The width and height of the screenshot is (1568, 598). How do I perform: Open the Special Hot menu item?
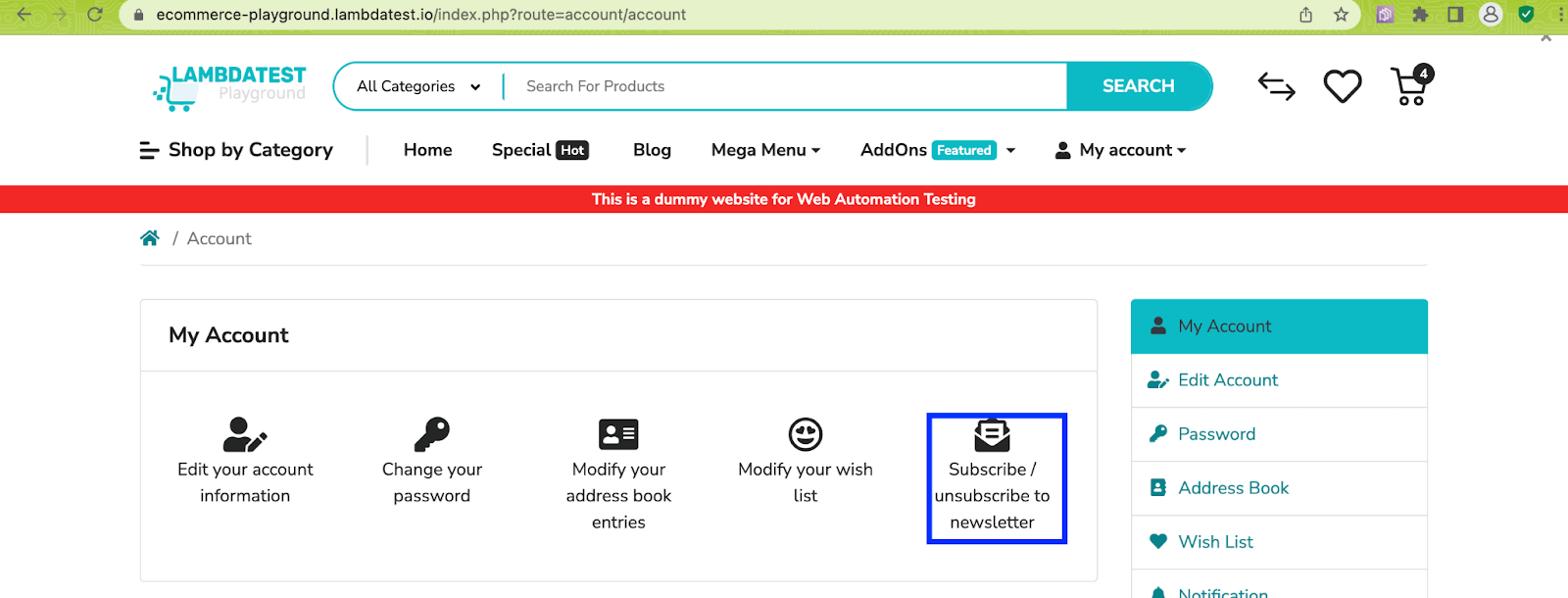[x=540, y=150]
